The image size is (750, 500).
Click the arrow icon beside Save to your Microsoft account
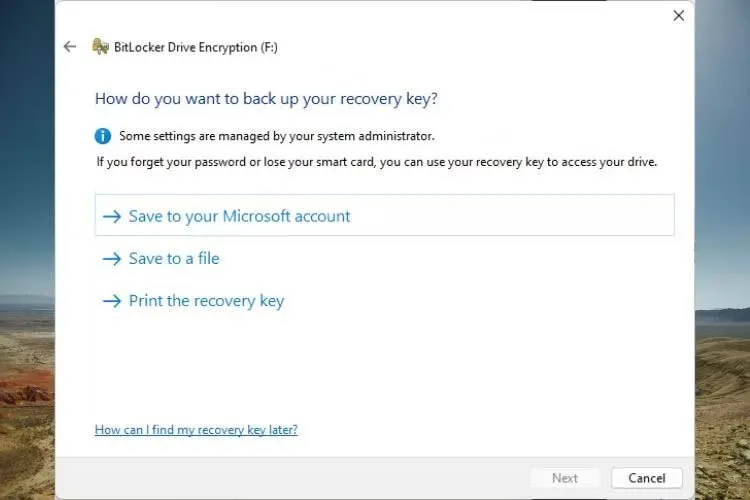111,216
